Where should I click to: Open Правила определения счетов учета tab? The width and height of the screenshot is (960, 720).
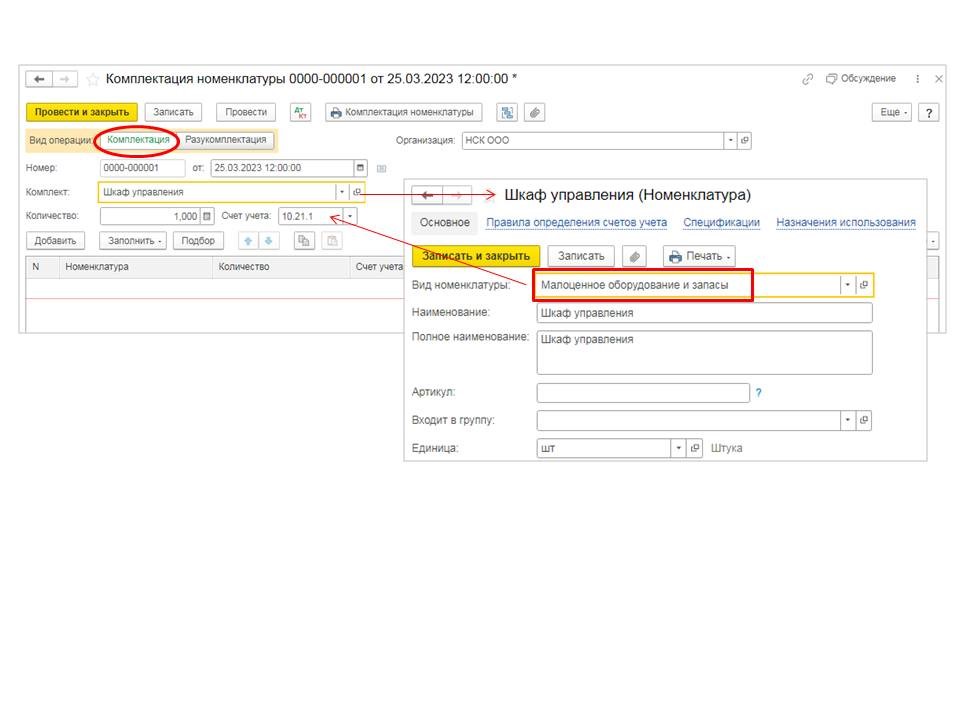(576, 222)
